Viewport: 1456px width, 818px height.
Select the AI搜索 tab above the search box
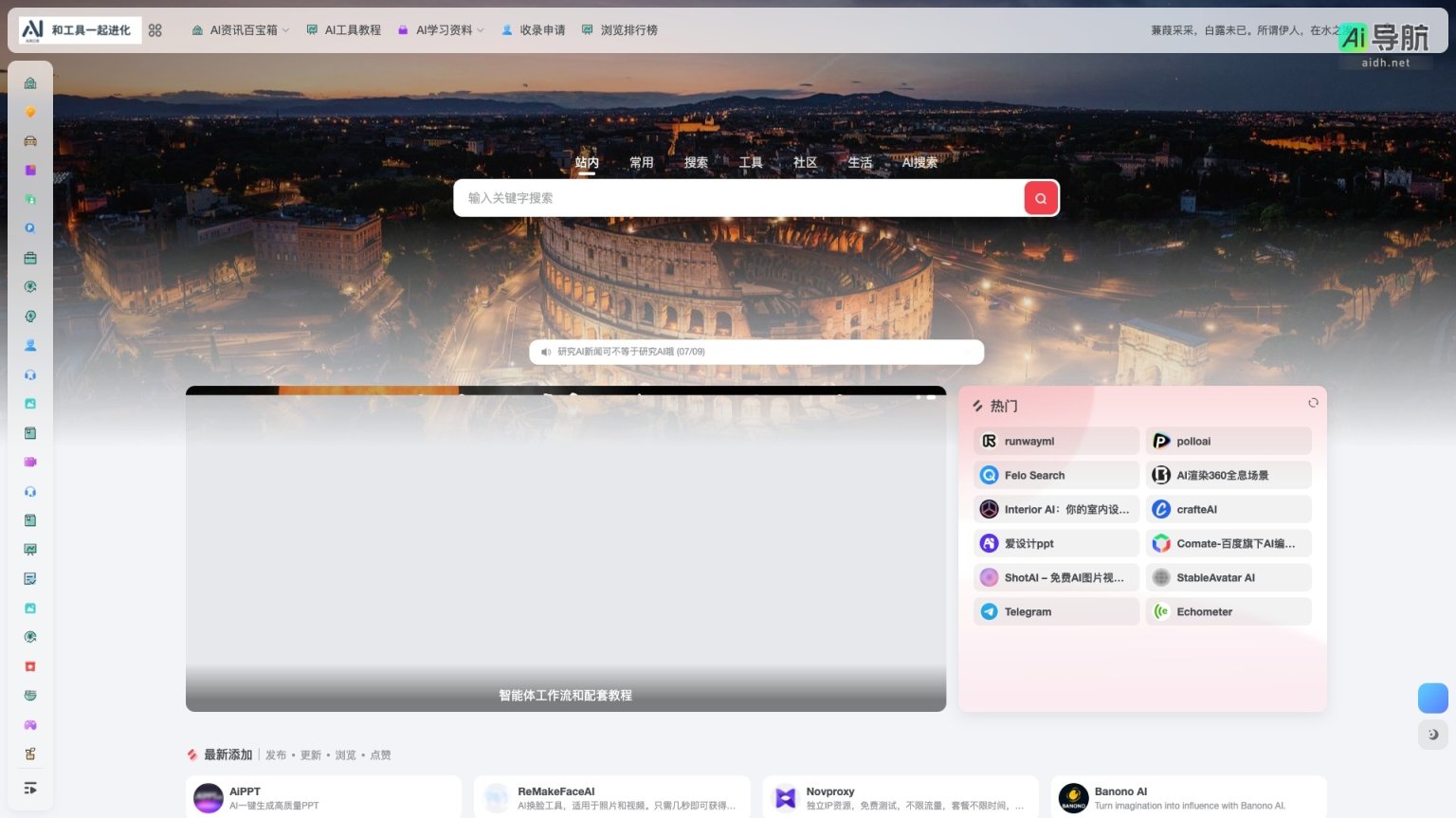919,162
